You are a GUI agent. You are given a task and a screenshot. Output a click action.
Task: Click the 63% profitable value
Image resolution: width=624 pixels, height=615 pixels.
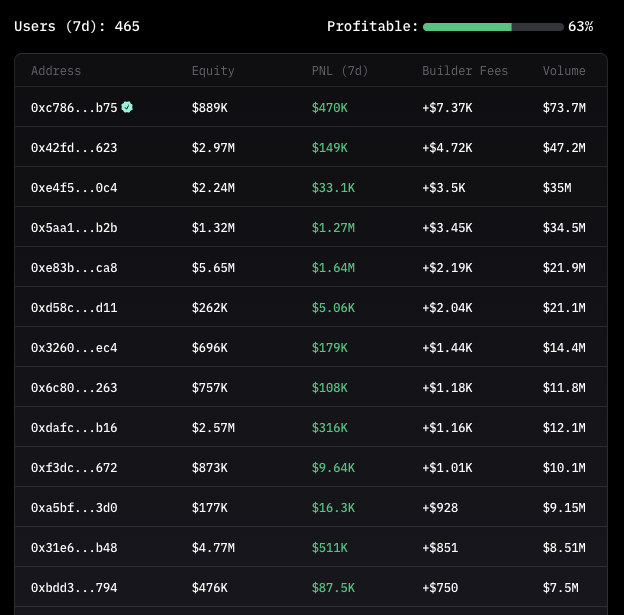pyautogui.click(x=581, y=27)
